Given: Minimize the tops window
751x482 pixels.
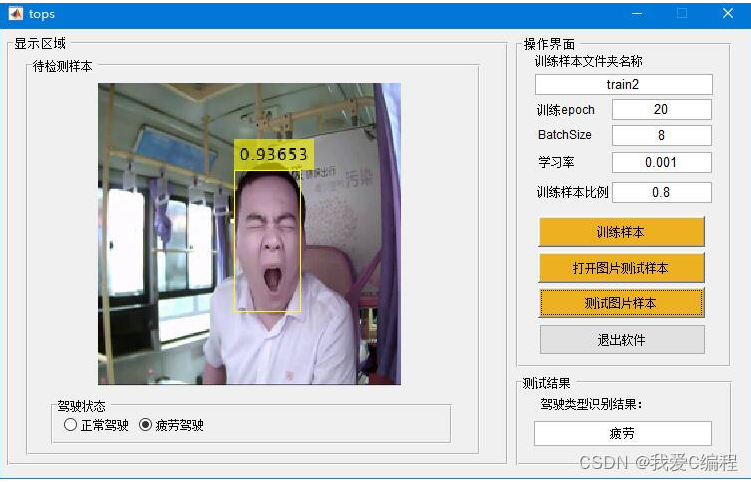Looking at the screenshot, I should pyautogui.click(x=636, y=14).
